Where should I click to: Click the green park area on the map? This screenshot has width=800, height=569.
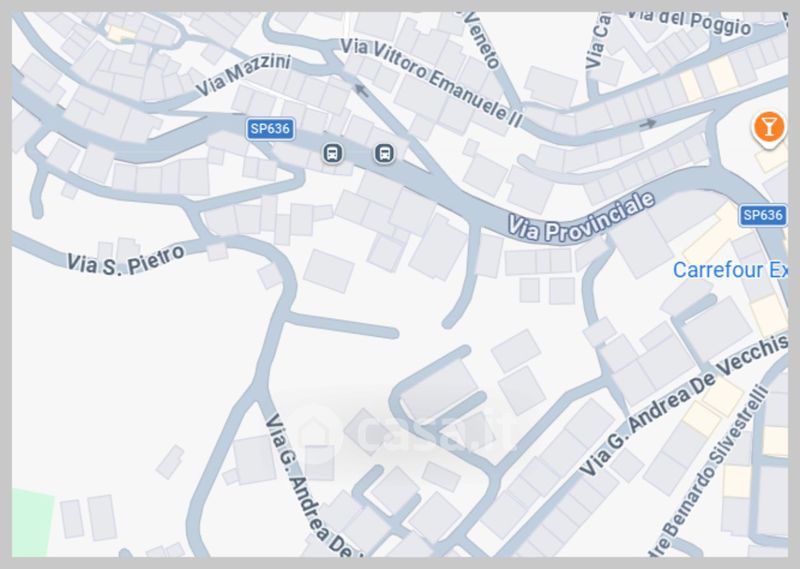coord(32,522)
